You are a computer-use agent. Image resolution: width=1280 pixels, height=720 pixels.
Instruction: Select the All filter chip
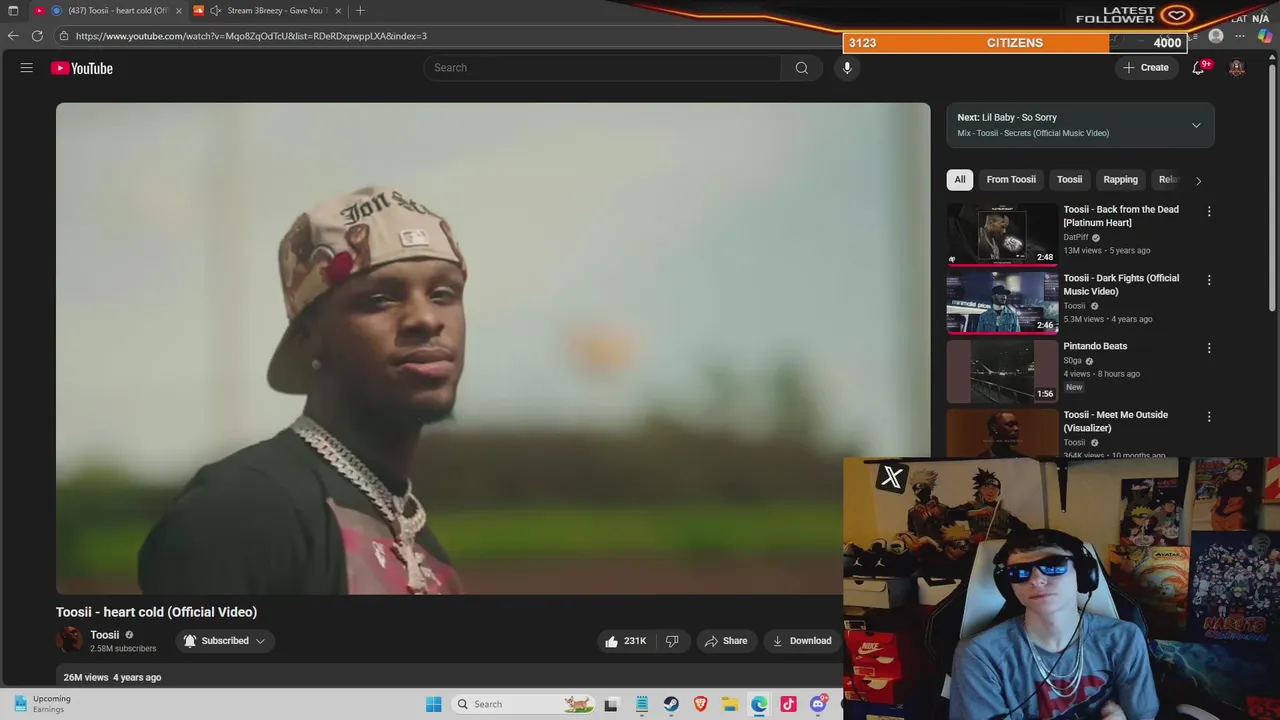coord(960,180)
